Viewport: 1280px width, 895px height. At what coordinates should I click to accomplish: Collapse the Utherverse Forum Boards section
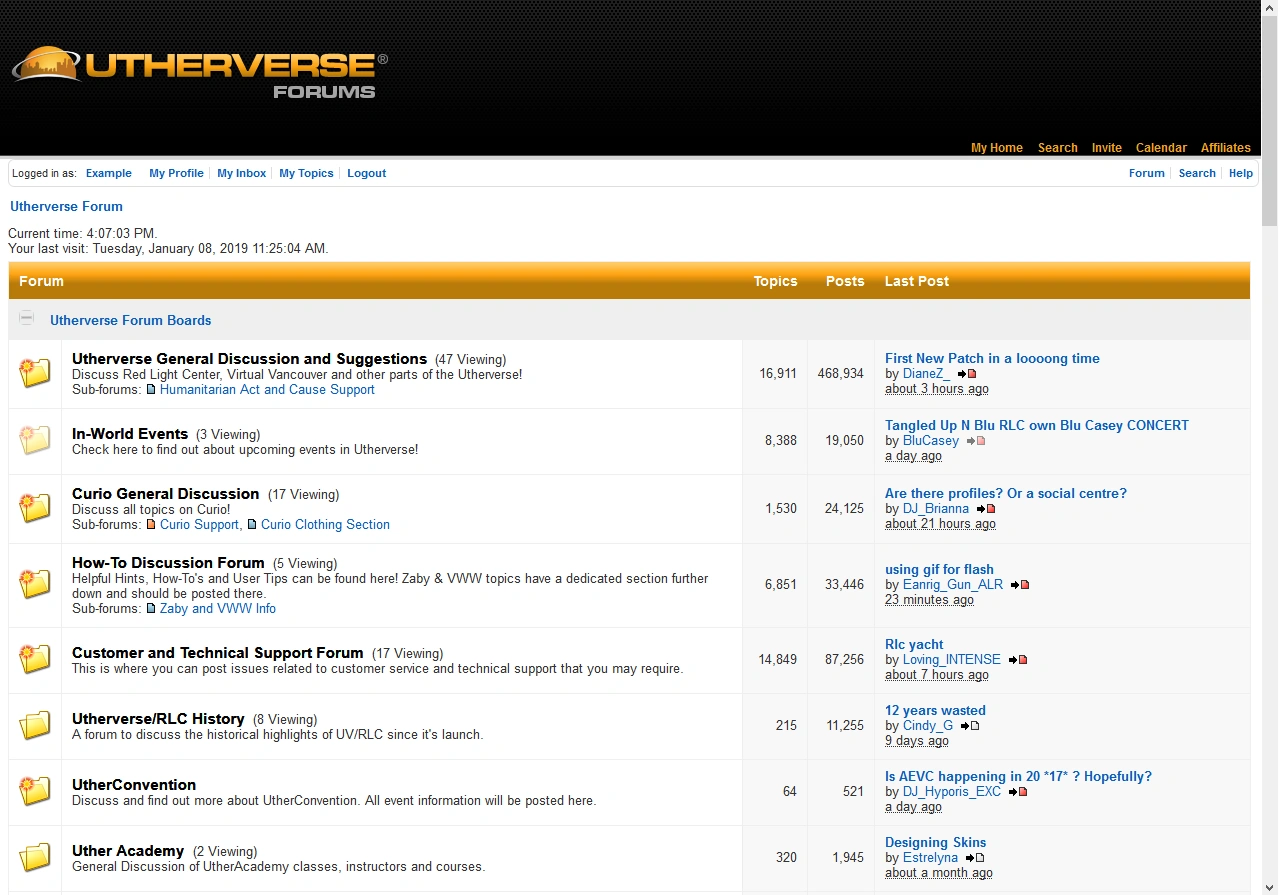pos(26,318)
